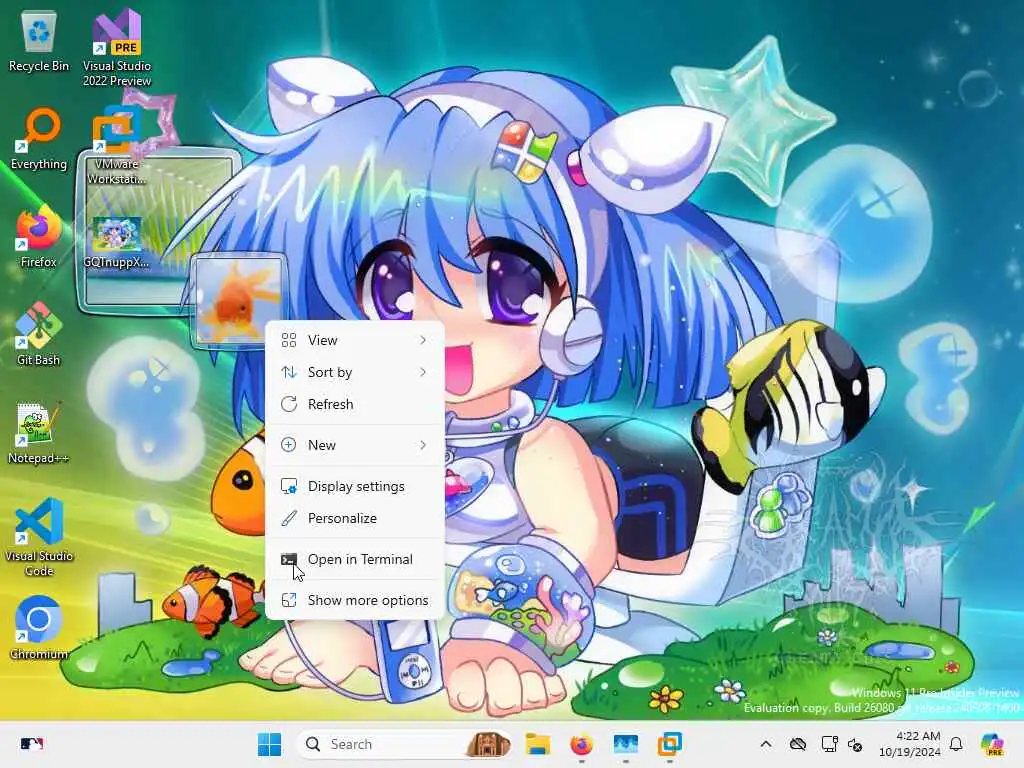This screenshot has height=768, width=1024.
Task: Click the taskbar Search box
Action: pyautogui.click(x=405, y=744)
